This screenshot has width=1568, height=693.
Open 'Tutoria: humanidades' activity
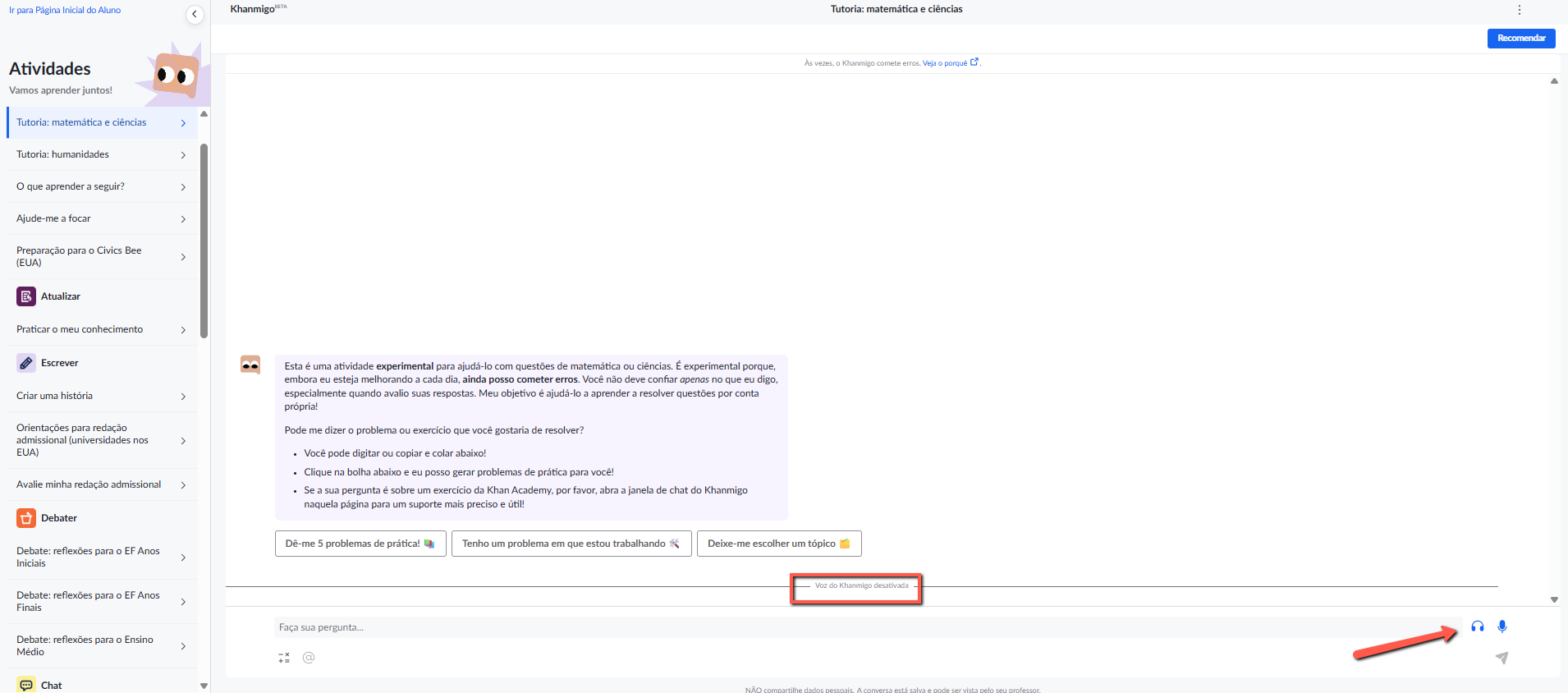[102, 154]
